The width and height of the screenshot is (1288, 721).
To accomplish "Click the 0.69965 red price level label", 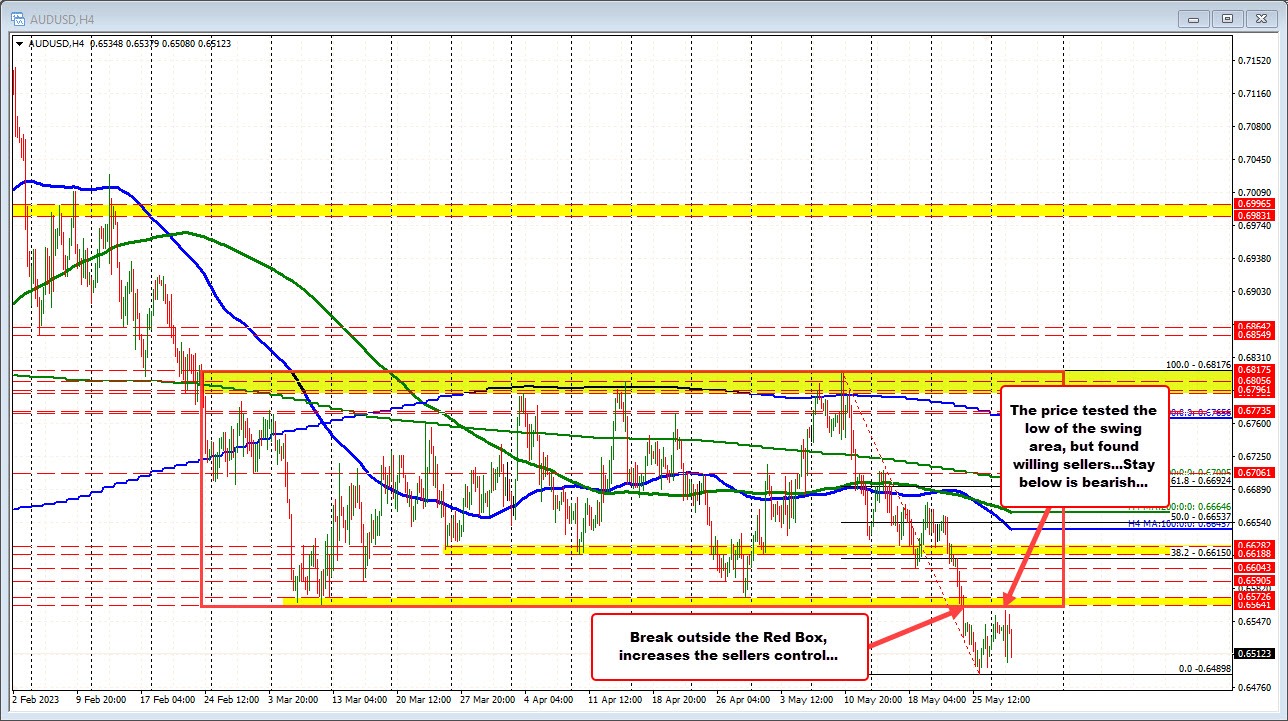I will [x=1258, y=203].
